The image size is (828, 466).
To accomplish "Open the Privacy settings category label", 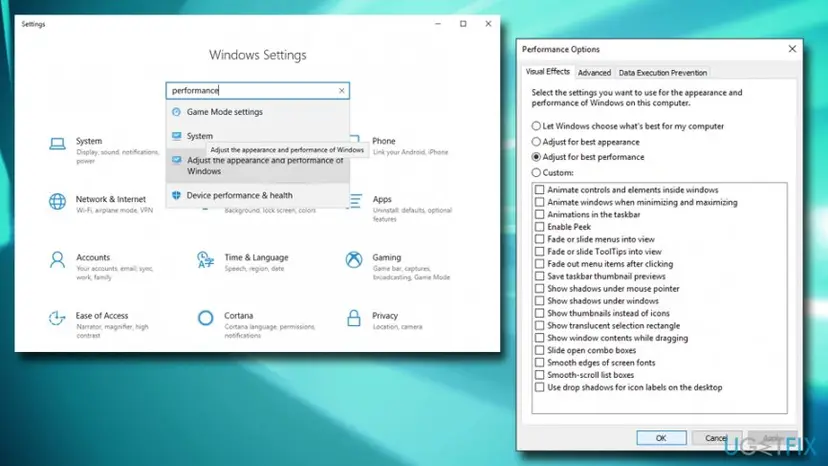I will [x=385, y=315].
